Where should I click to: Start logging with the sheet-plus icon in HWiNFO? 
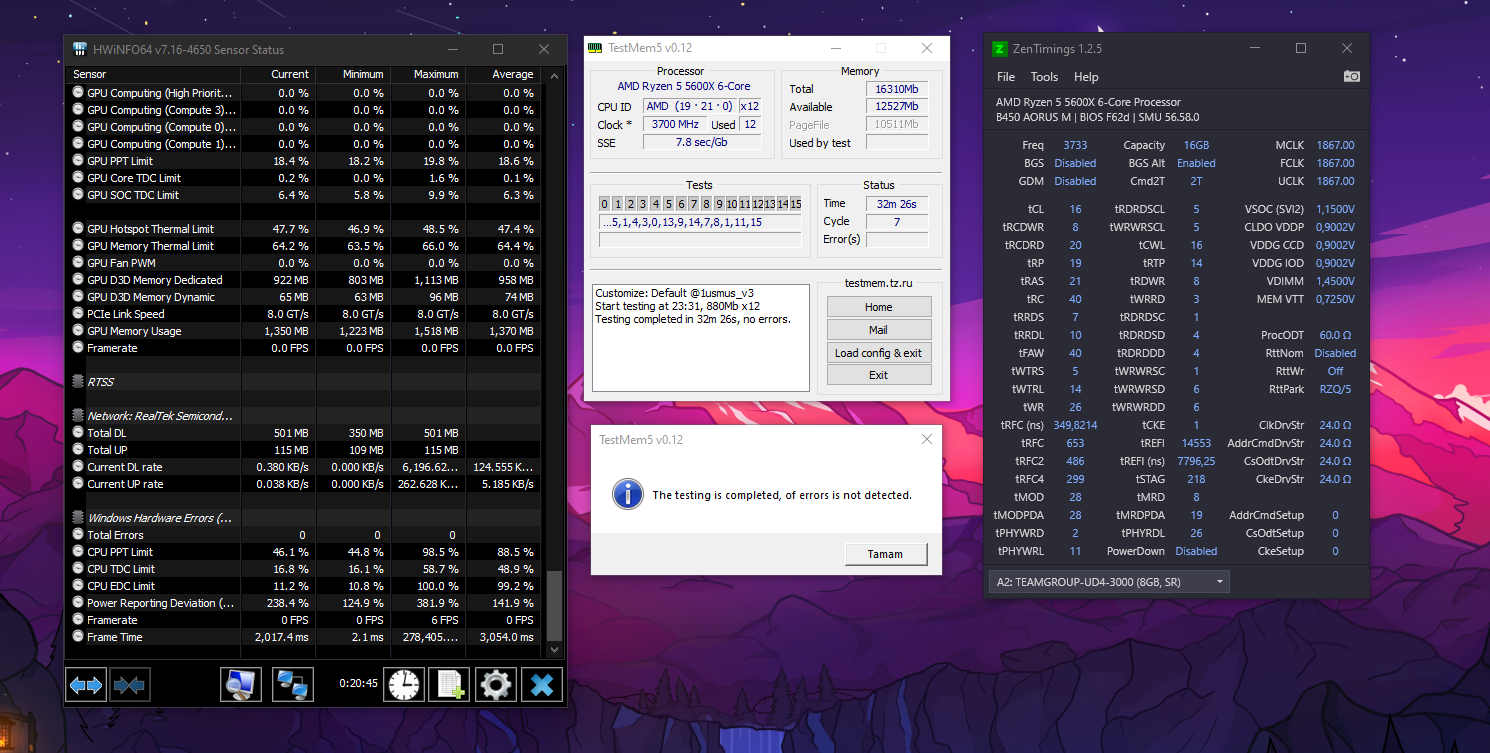[x=448, y=685]
